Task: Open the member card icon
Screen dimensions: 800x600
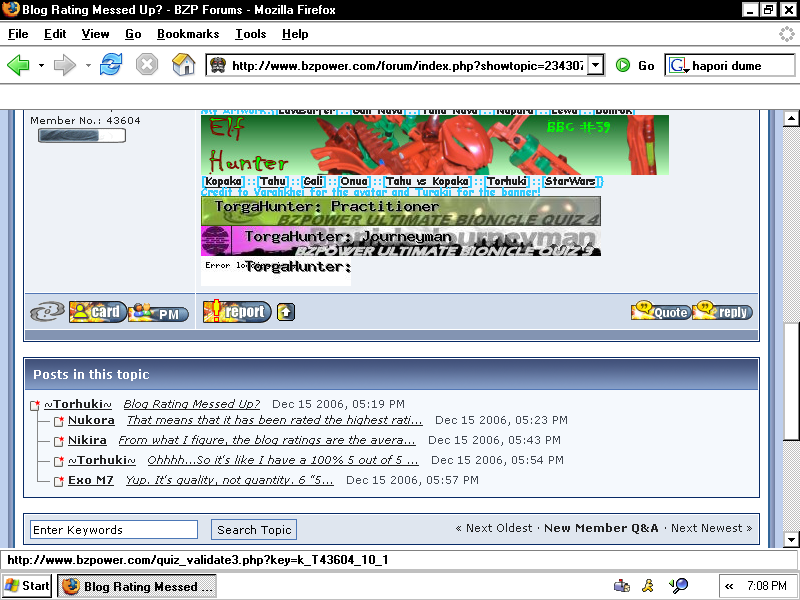Action: click(95, 312)
